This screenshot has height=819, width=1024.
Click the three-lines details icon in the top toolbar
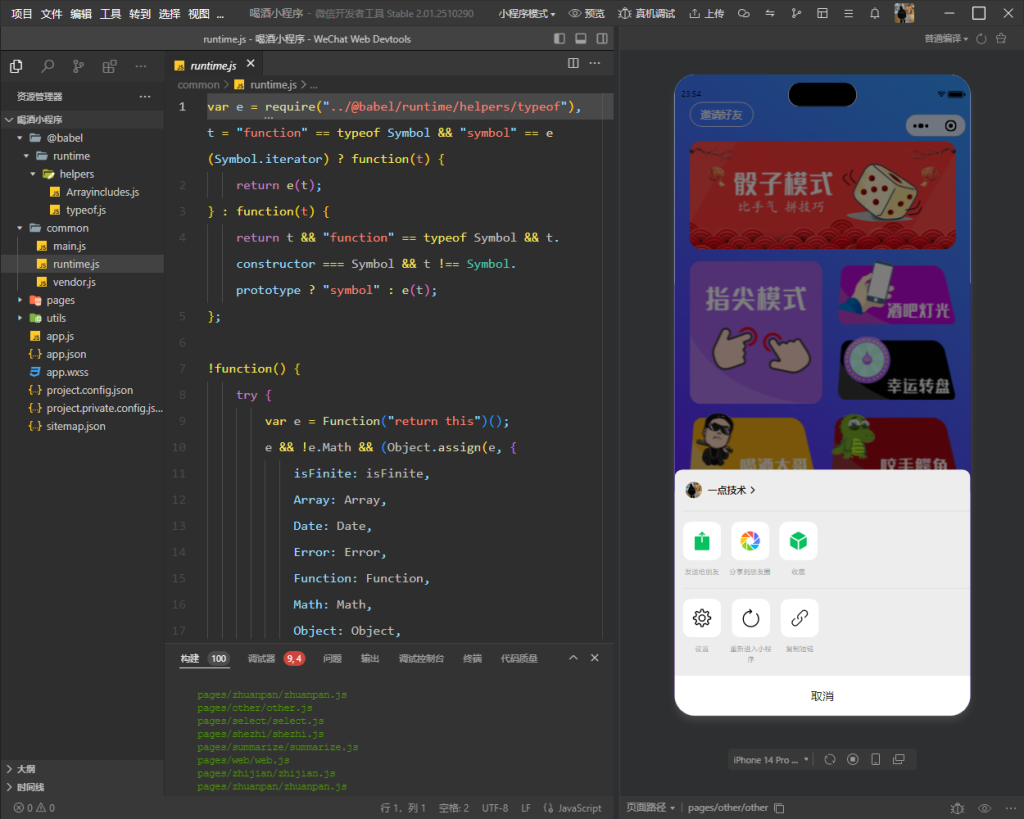pyautogui.click(x=848, y=13)
